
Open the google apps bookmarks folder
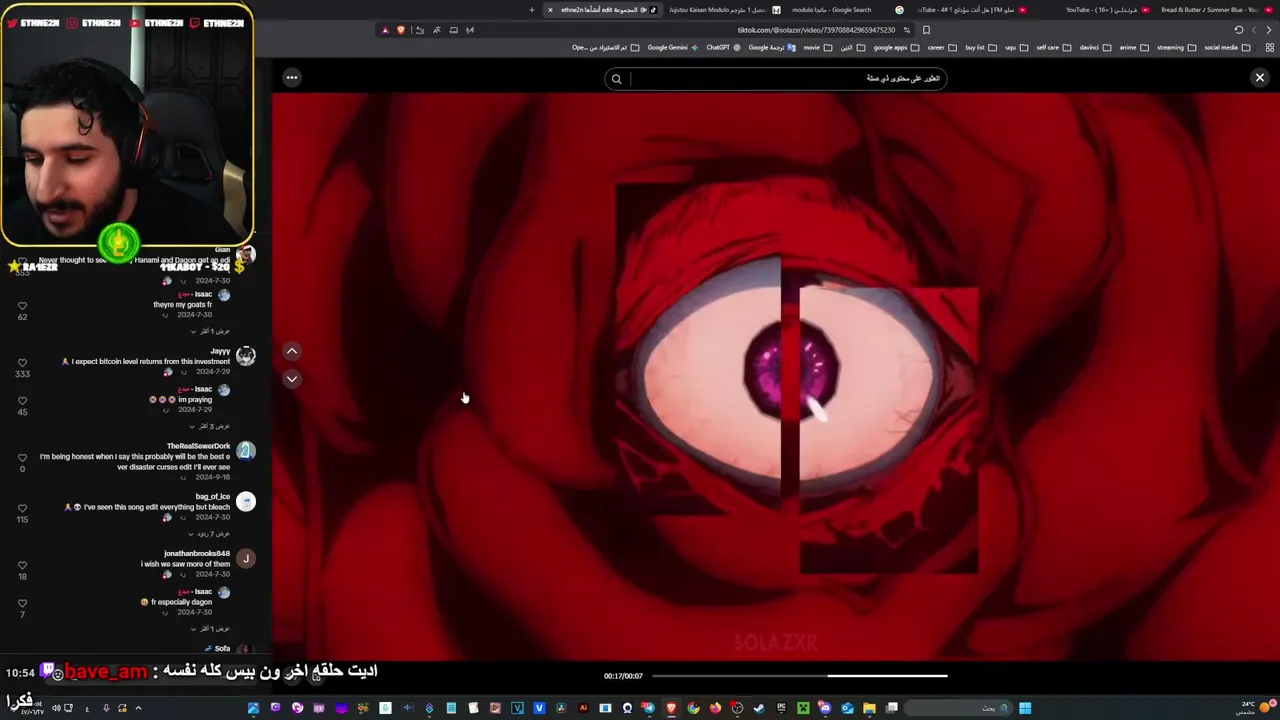[896, 47]
